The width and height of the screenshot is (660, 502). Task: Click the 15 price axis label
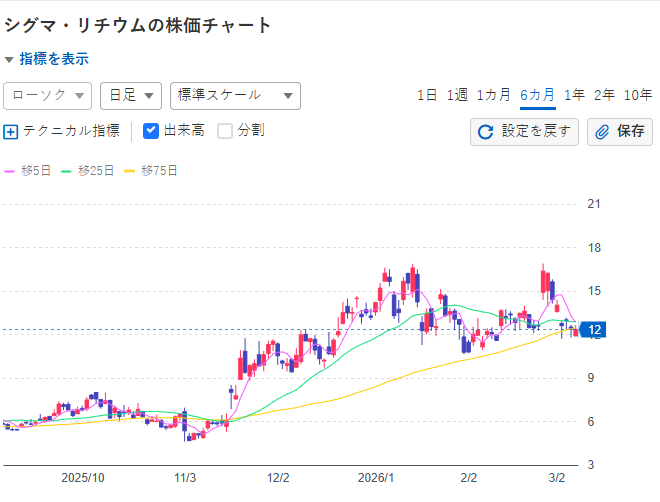(x=594, y=291)
